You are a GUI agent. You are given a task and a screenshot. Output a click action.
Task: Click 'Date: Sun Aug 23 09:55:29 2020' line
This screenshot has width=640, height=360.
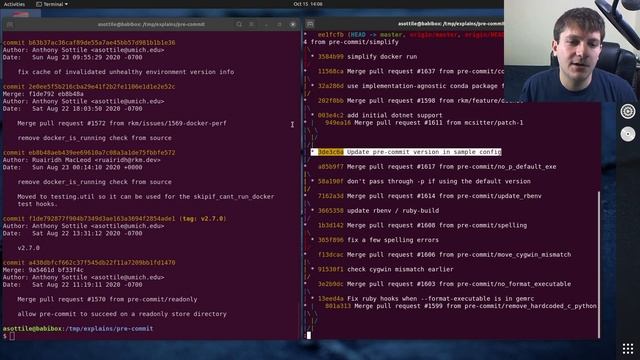click(x=73, y=57)
